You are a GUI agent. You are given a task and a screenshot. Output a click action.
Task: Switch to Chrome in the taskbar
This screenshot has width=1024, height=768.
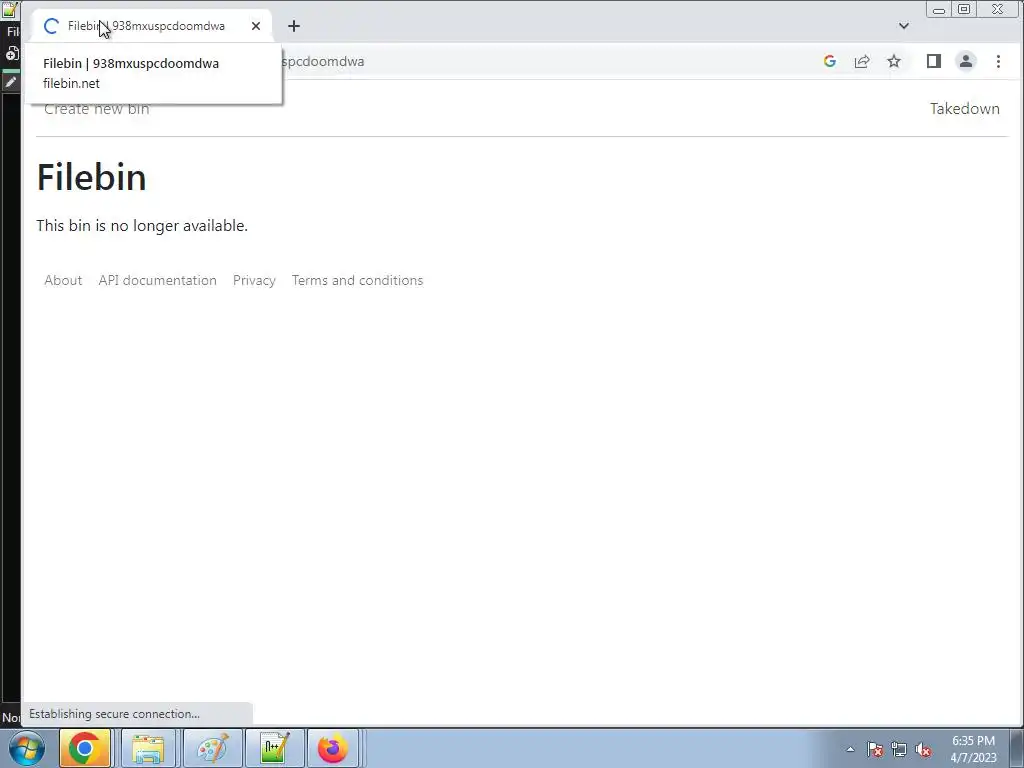85,748
